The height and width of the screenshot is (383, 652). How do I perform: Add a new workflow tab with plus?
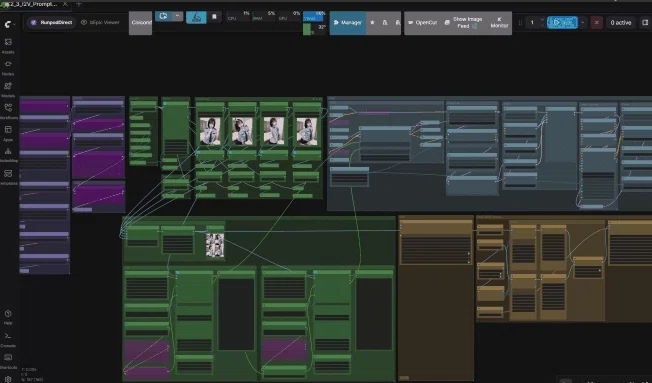click(79, 4)
